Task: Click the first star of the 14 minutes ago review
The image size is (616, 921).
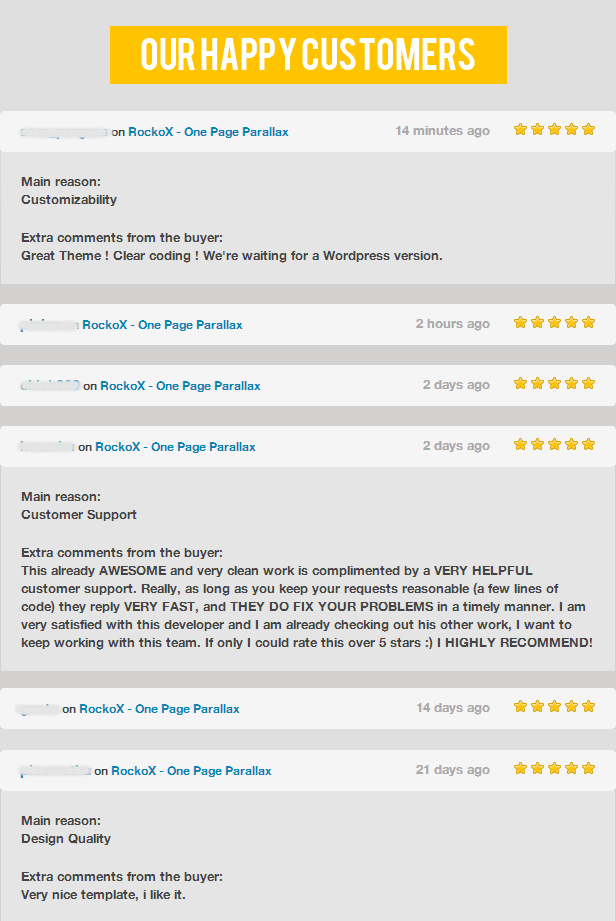Action: [x=520, y=129]
